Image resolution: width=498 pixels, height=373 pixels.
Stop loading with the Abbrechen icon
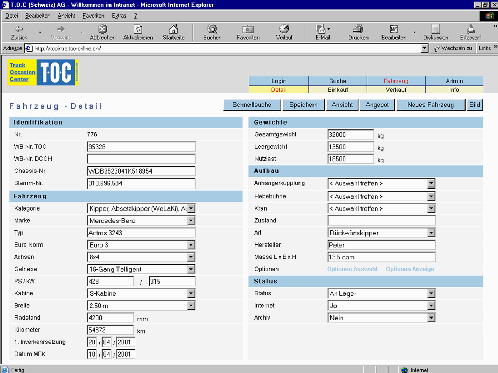pos(102,32)
